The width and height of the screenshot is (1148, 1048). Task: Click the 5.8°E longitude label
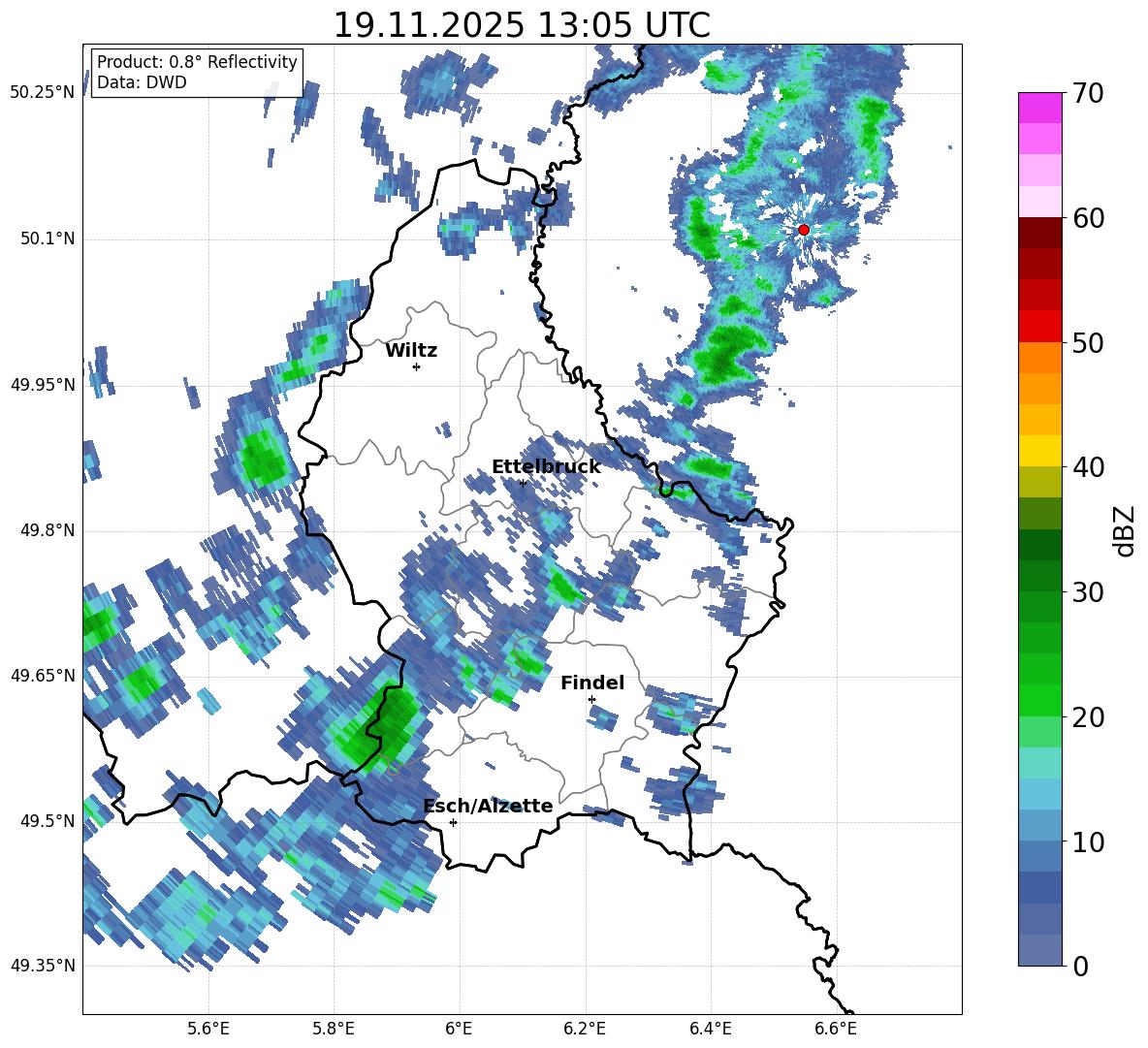pyautogui.click(x=334, y=1029)
